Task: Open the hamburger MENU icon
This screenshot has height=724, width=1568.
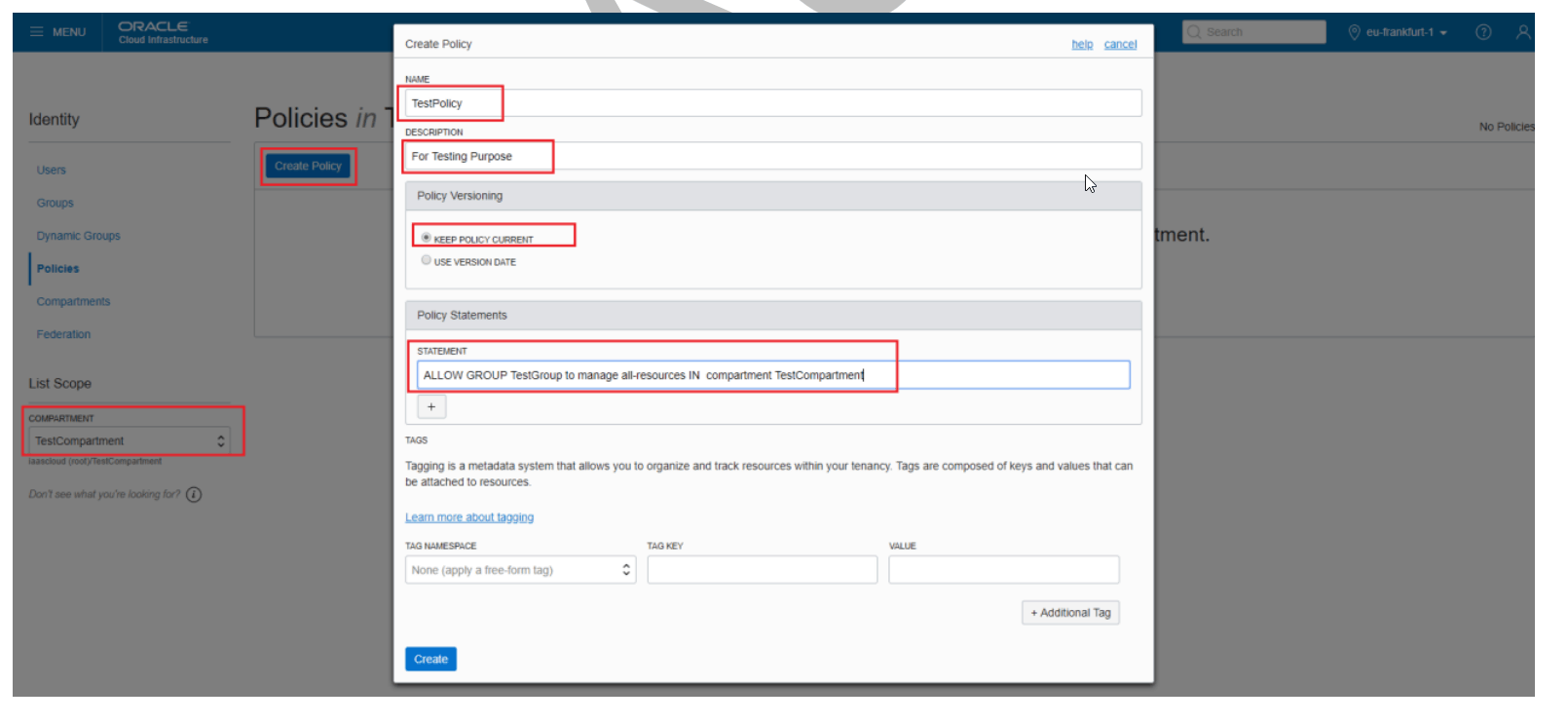Action: tap(37, 32)
